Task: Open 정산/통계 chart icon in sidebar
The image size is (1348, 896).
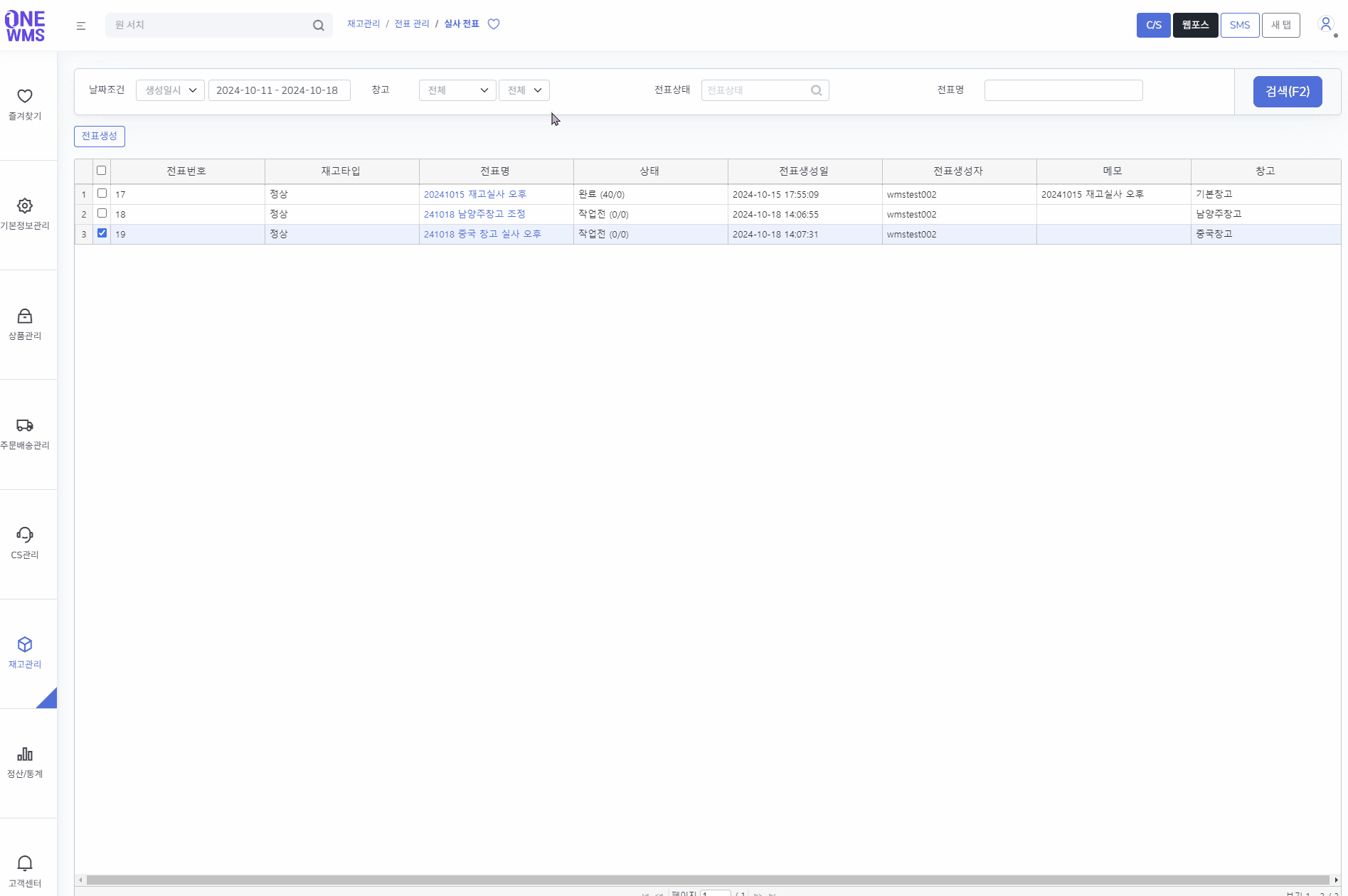Action: coord(25,754)
